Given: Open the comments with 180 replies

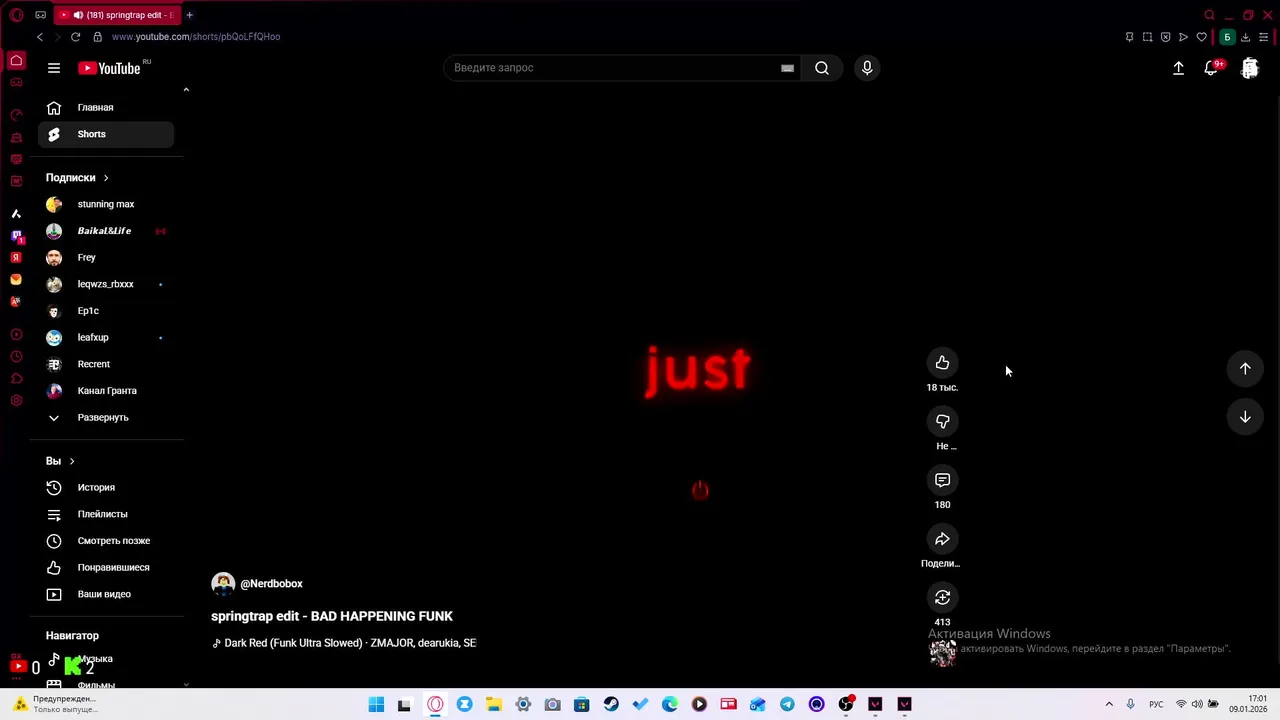Looking at the screenshot, I should (942, 480).
